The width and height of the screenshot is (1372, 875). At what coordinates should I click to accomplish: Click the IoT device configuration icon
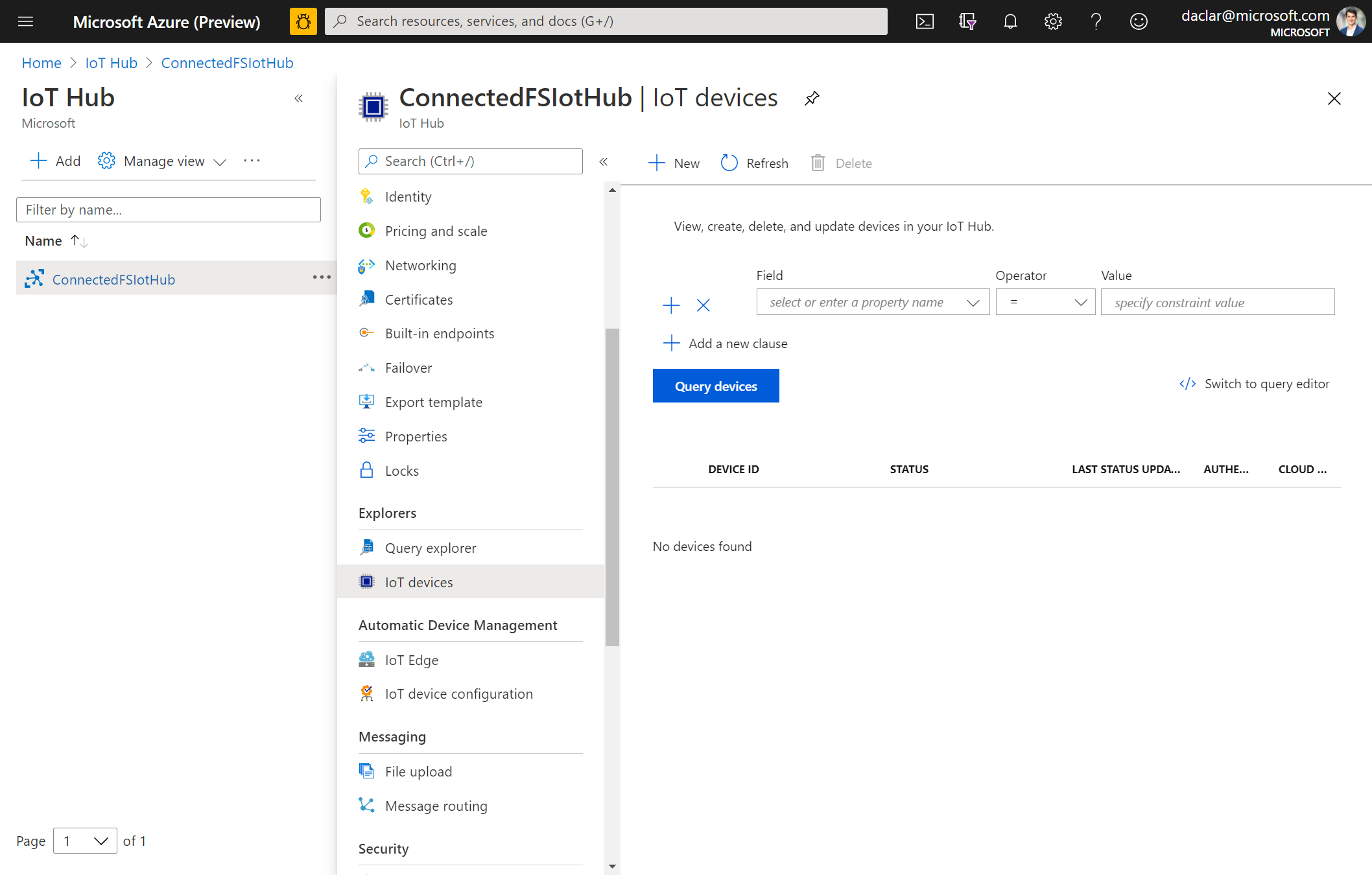point(368,693)
